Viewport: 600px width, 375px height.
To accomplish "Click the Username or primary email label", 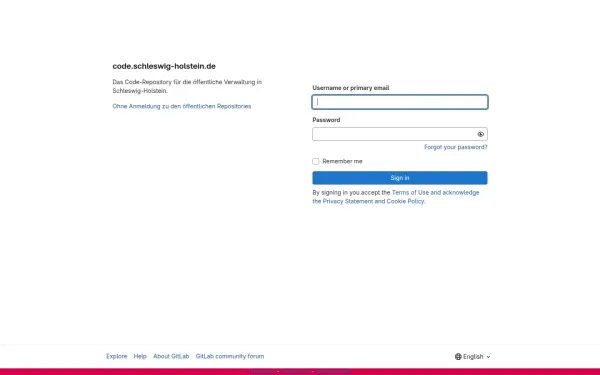I will pyautogui.click(x=351, y=88).
